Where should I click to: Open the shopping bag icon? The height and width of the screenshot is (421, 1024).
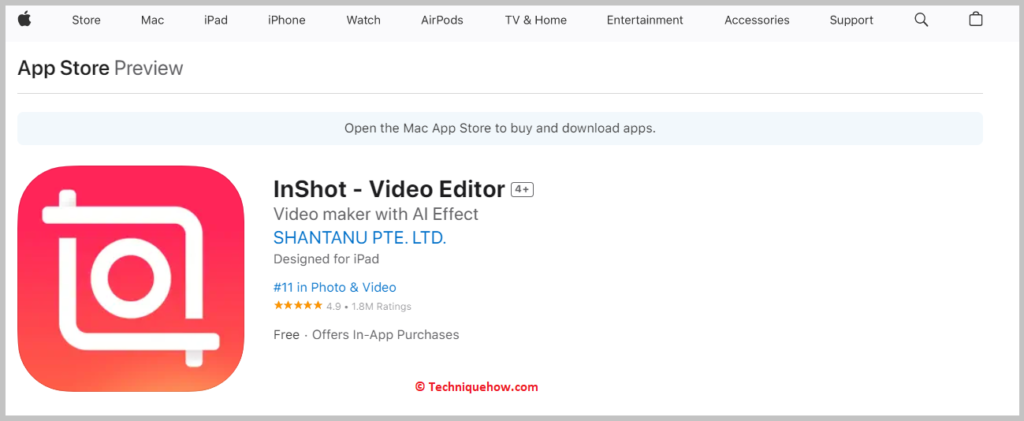975,20
